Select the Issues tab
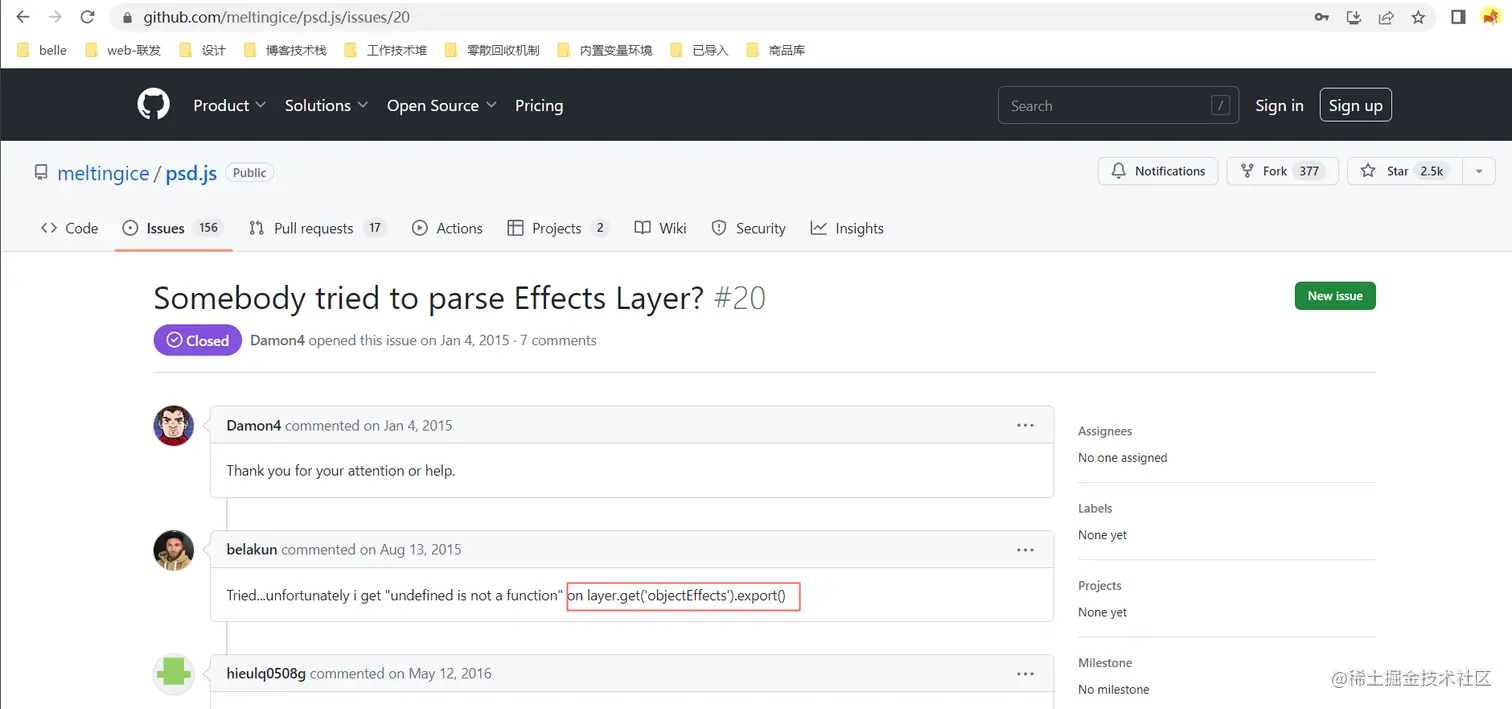This screenshot has width=1512, height=709. click(173, 228)
